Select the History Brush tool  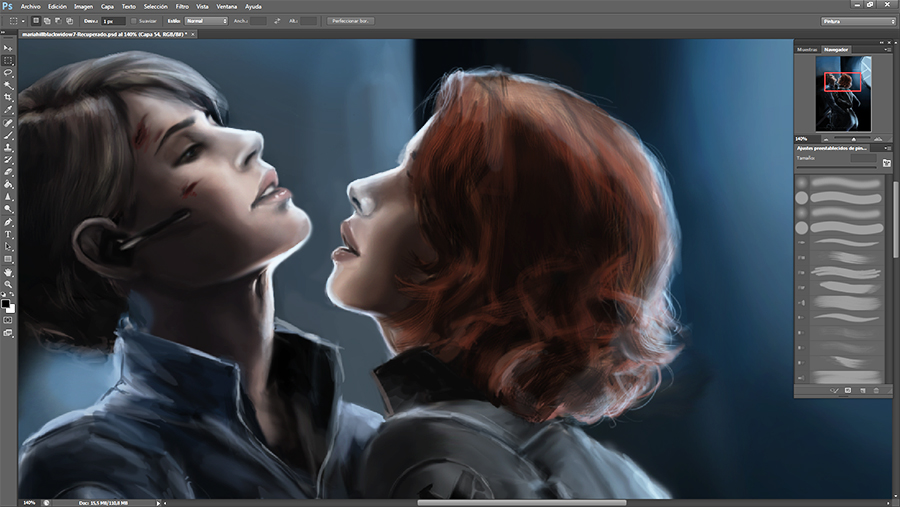tap(8, 160)
